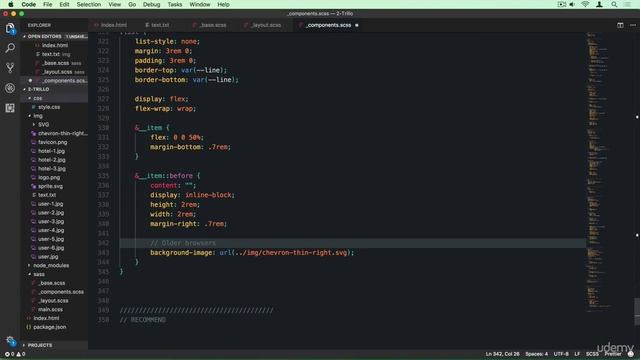Open main.scss in sass folder
640x360 pixels.
pyautogui.click(x=50, y=309)
